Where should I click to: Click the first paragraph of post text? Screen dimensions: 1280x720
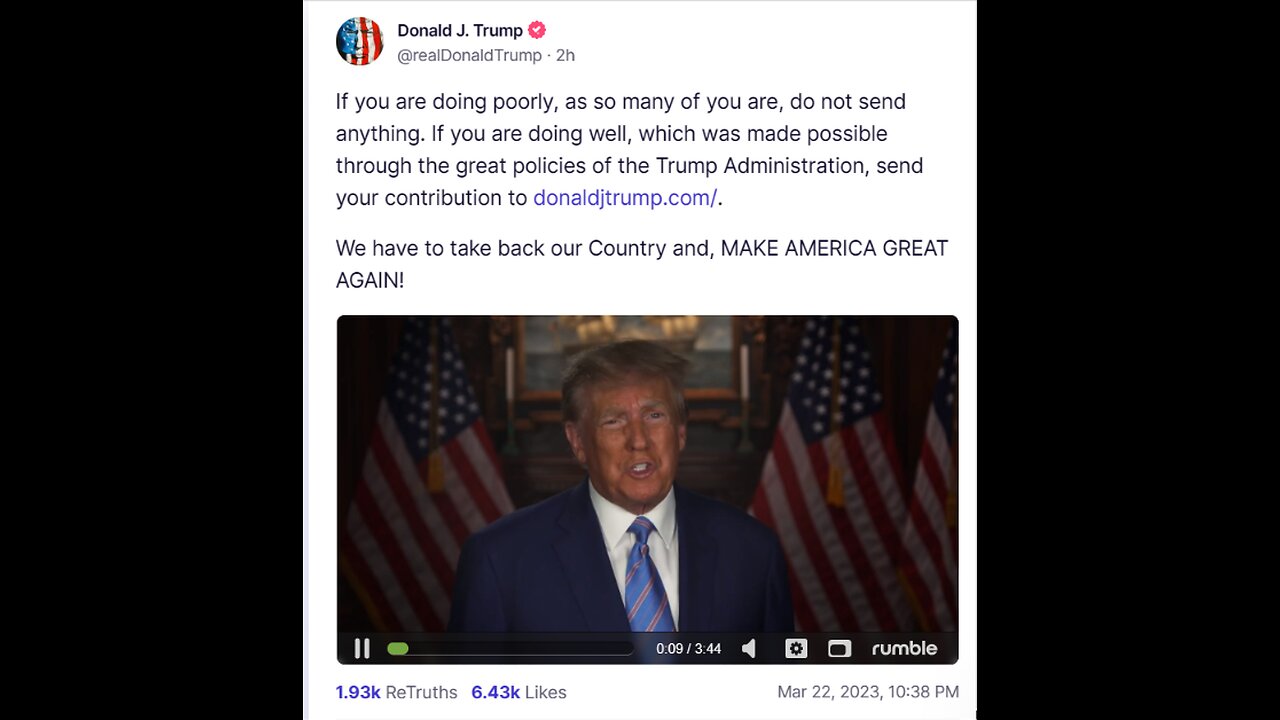pos(630,150)
